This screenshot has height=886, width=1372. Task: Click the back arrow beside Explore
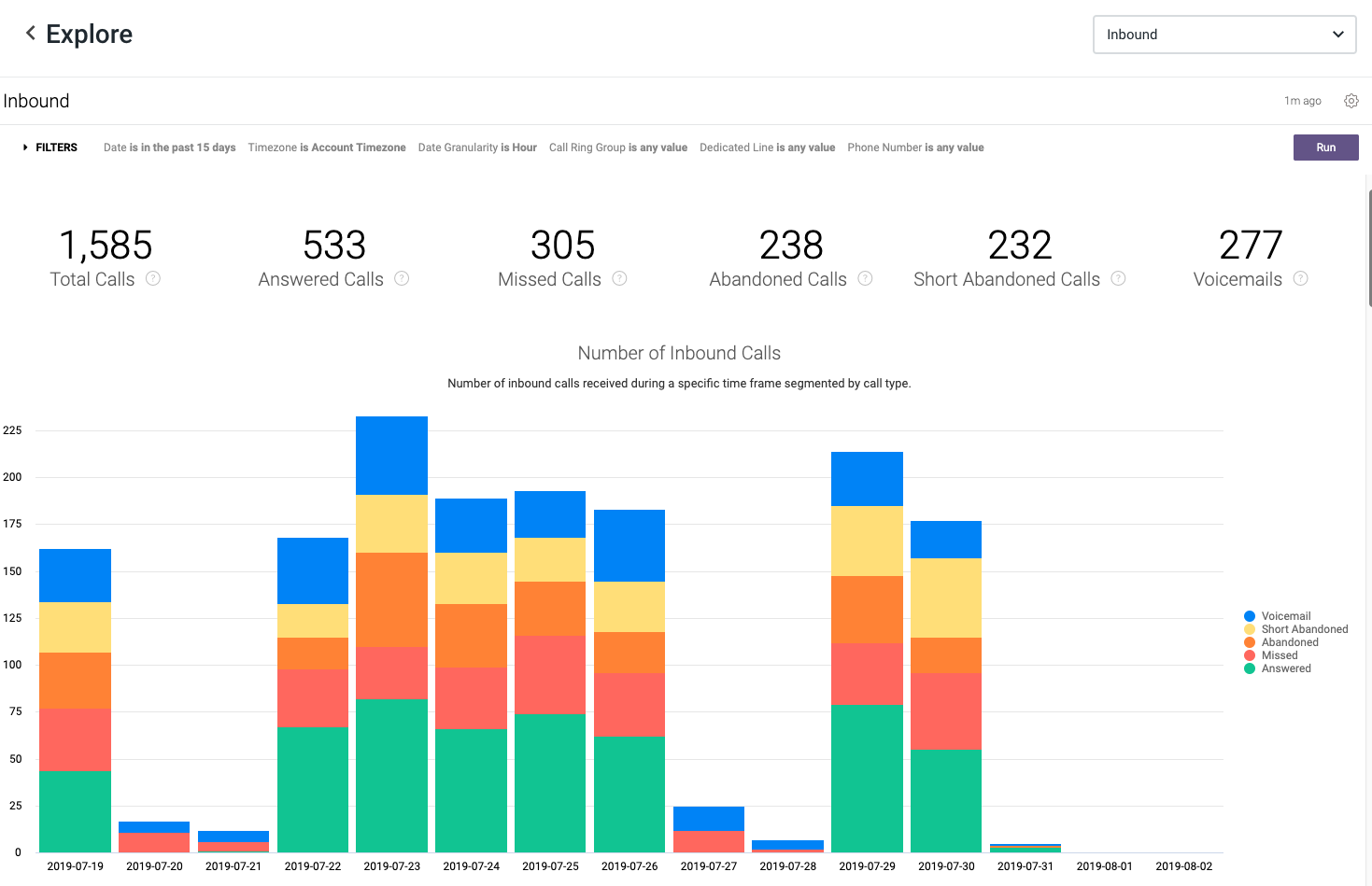pyautogui.click(x=31, y=34)
